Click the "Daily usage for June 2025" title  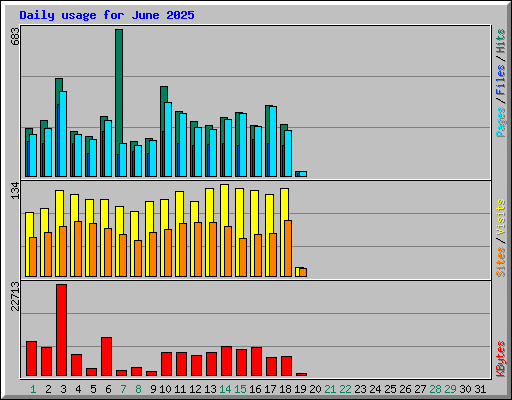(107, 15)
